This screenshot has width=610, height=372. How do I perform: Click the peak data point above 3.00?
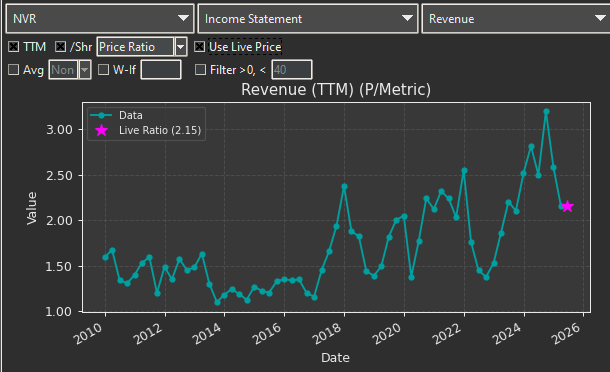546,112
